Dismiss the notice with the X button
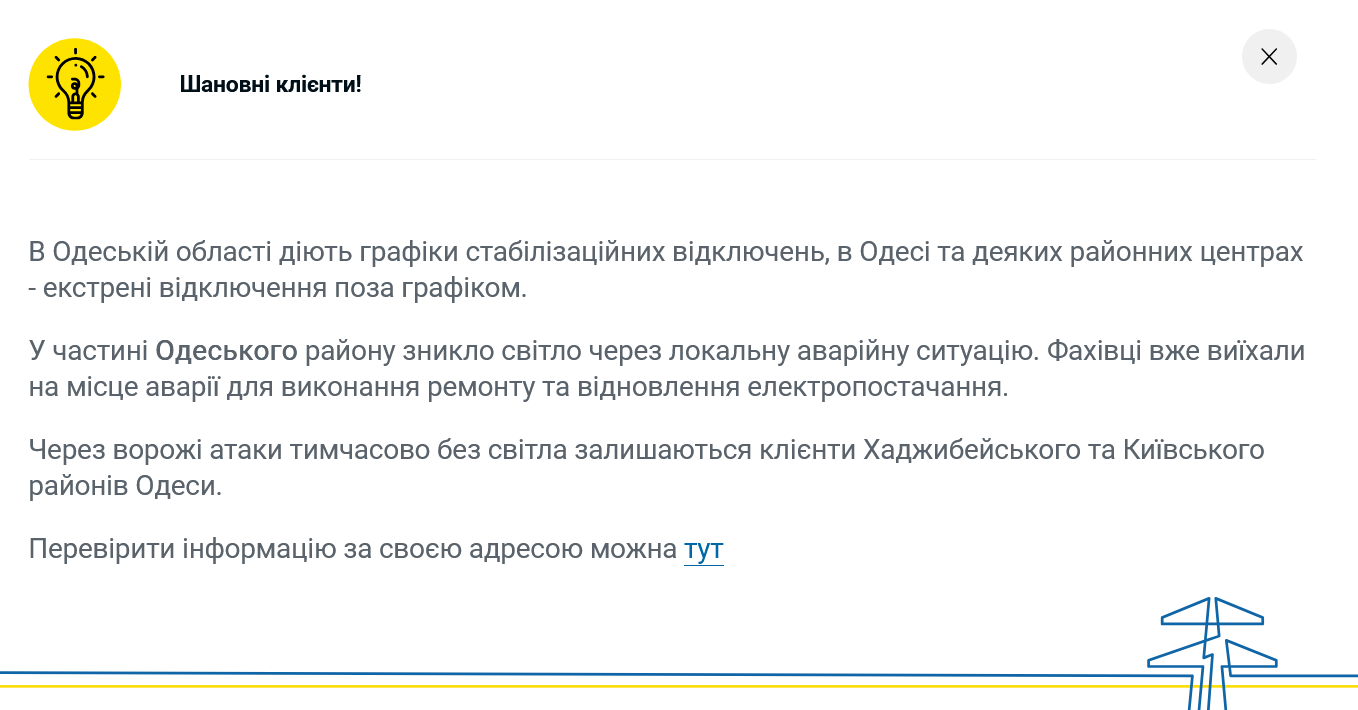The height and width of the screenshot is (710, 1358). [1269, 57]
